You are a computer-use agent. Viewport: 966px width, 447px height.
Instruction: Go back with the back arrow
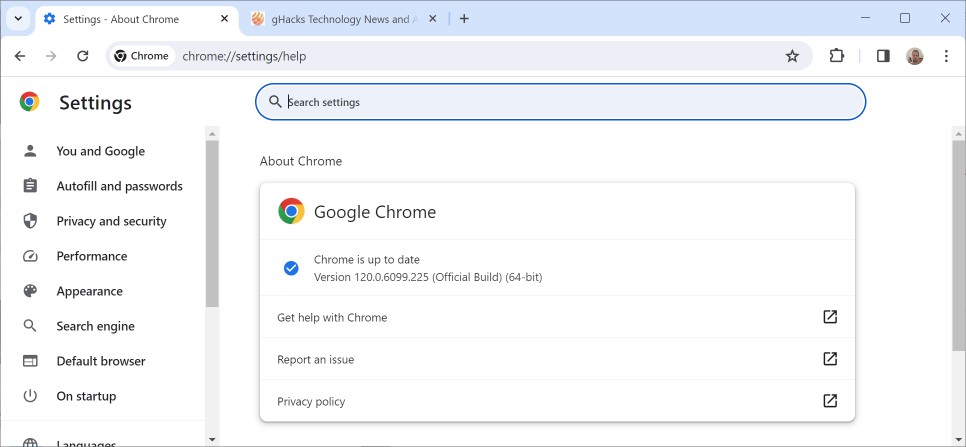tap(20, 56)
